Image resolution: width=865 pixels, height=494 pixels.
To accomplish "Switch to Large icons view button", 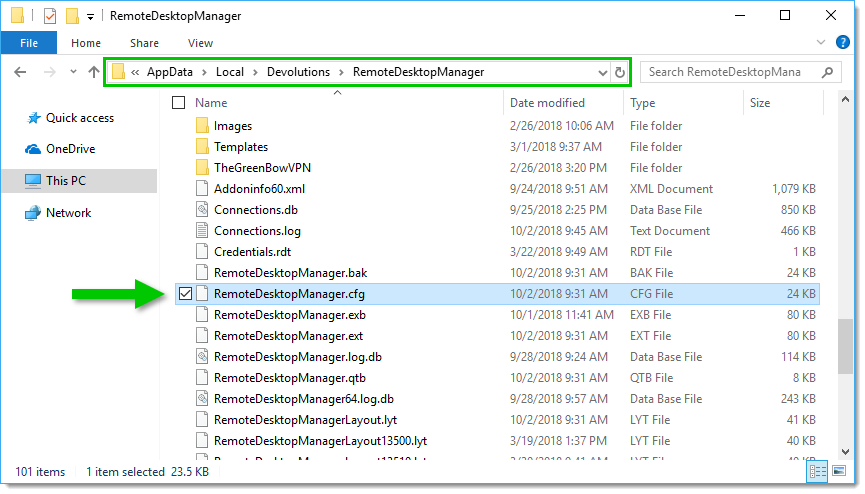I will [x=839, y=471].
